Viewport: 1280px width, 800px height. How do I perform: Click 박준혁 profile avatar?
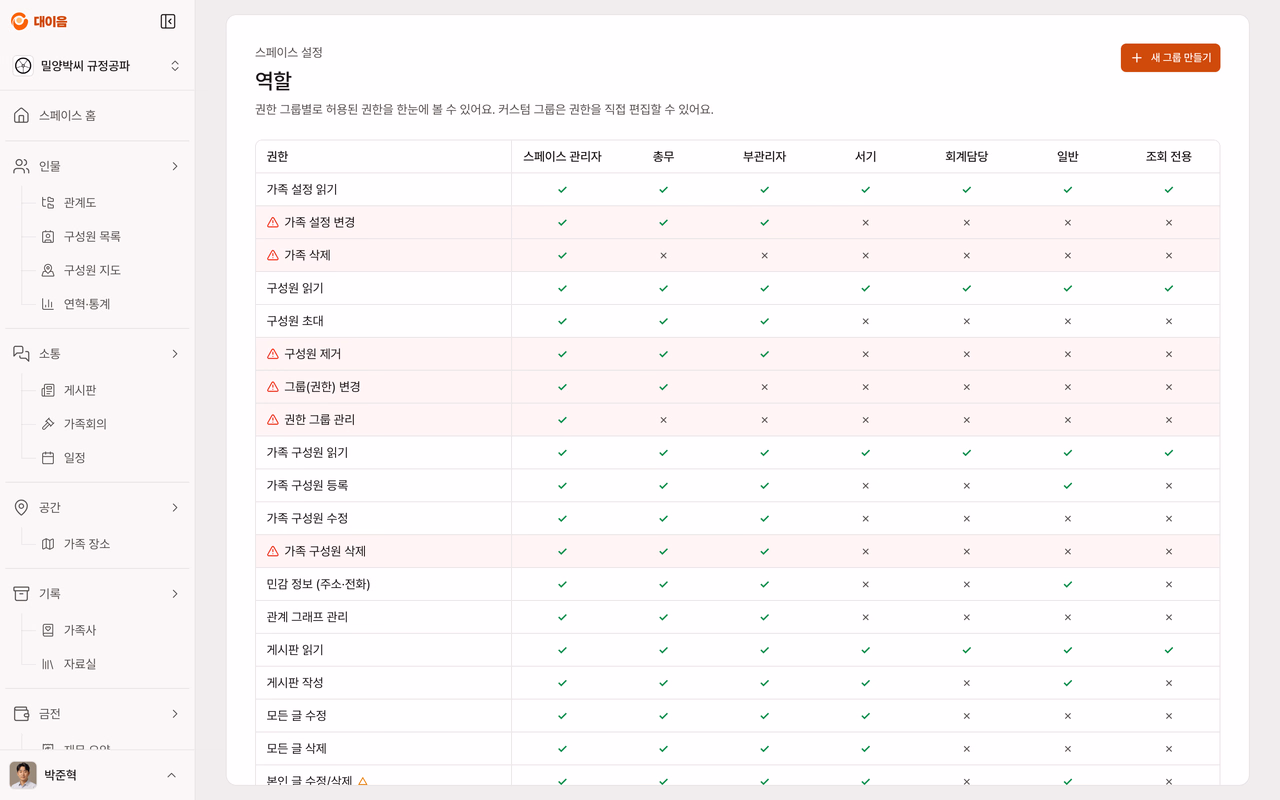23,775
